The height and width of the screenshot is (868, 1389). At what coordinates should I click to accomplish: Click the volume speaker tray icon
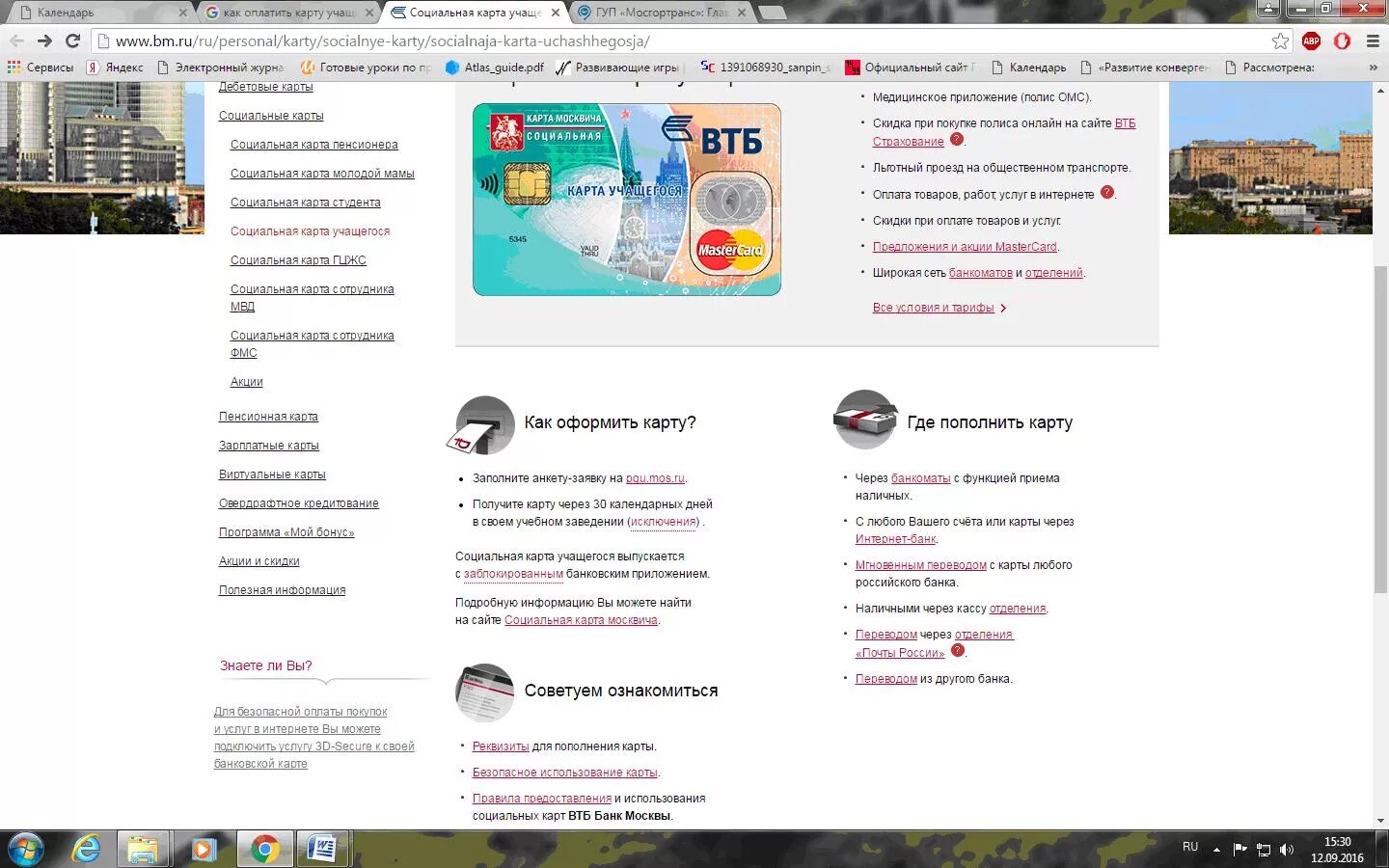(x=1286, y=850)
